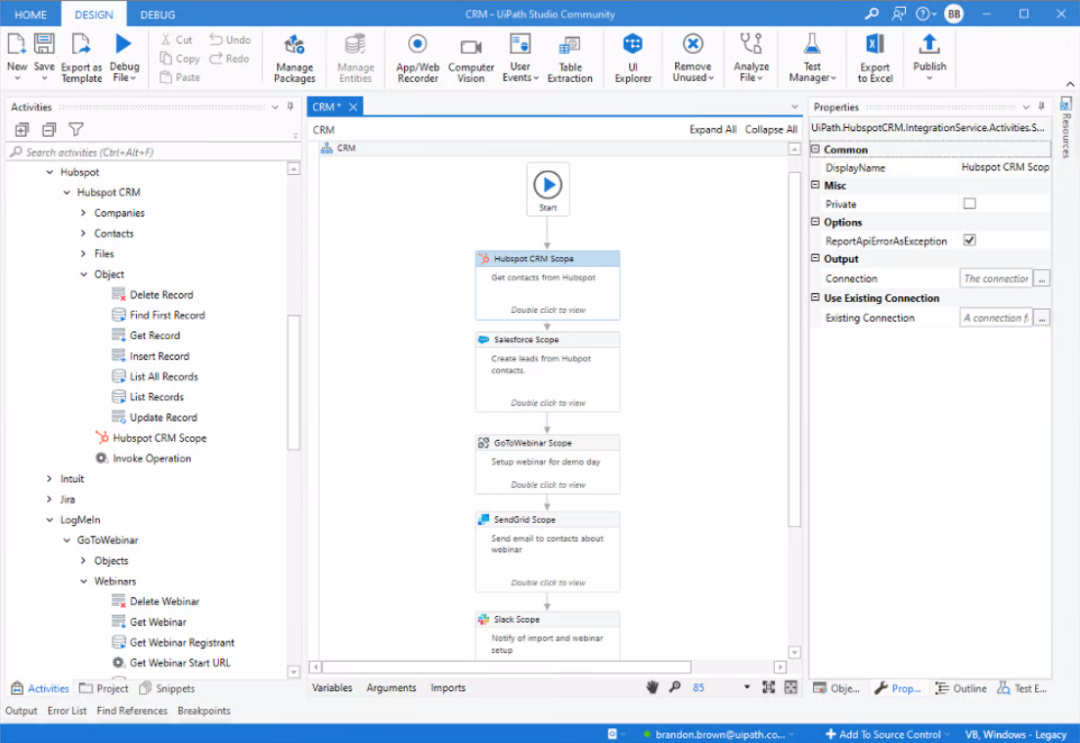Image resolution: width=1080 pixels, height=743 pixels.
Task: Click Expand All in designer
Action: pyautogui.click(x=713, y=129)
